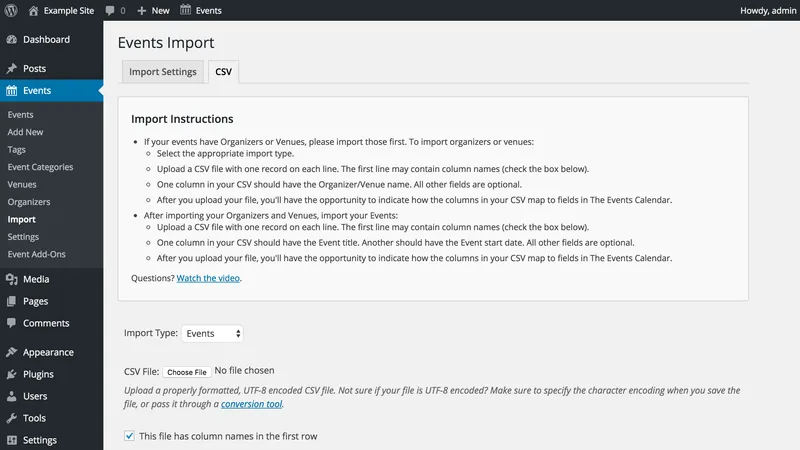Click the Users person icon
This screenshot has width=800, height=450.
point(11,396)
